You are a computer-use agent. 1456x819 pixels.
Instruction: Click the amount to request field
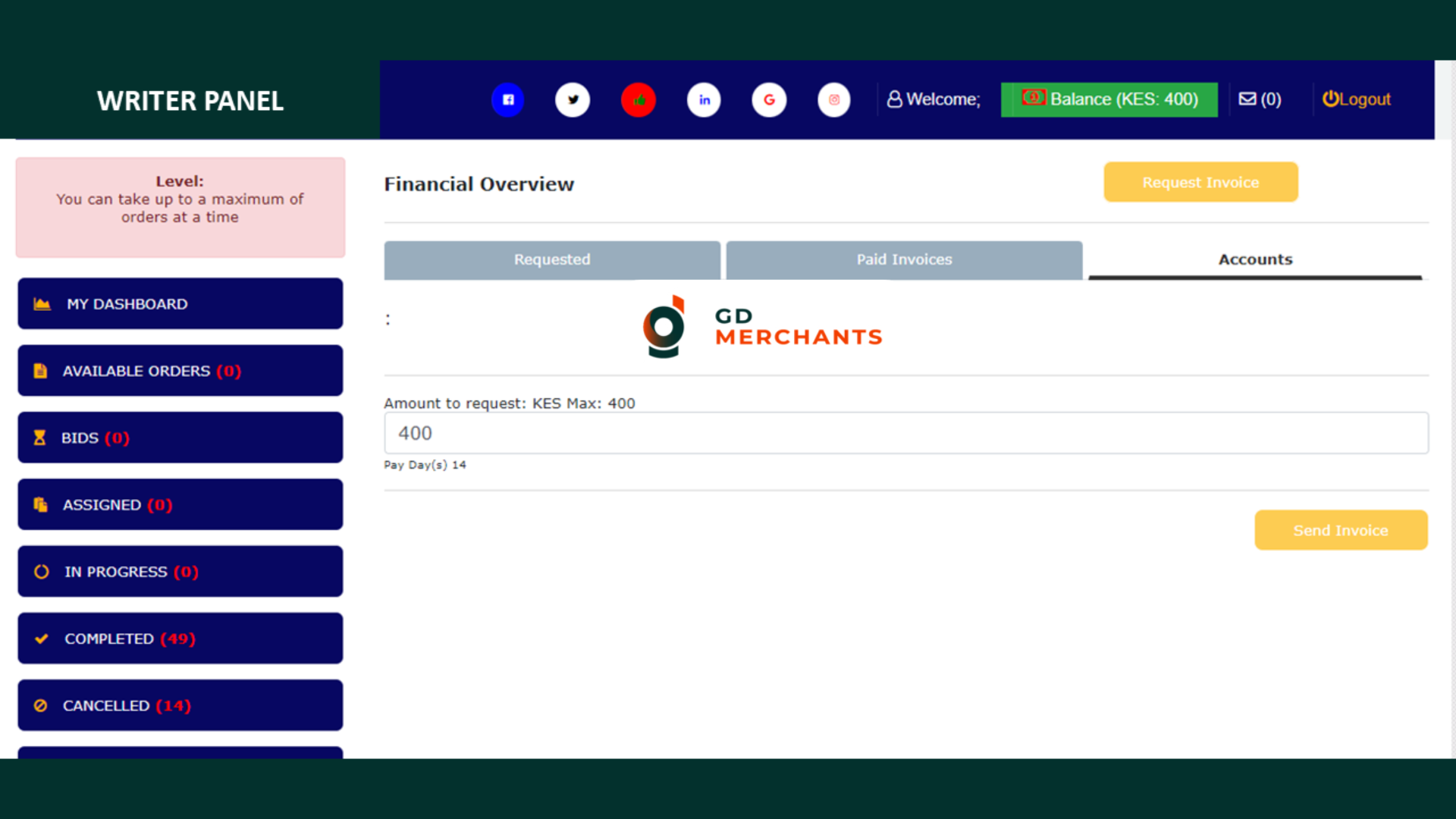906,433
